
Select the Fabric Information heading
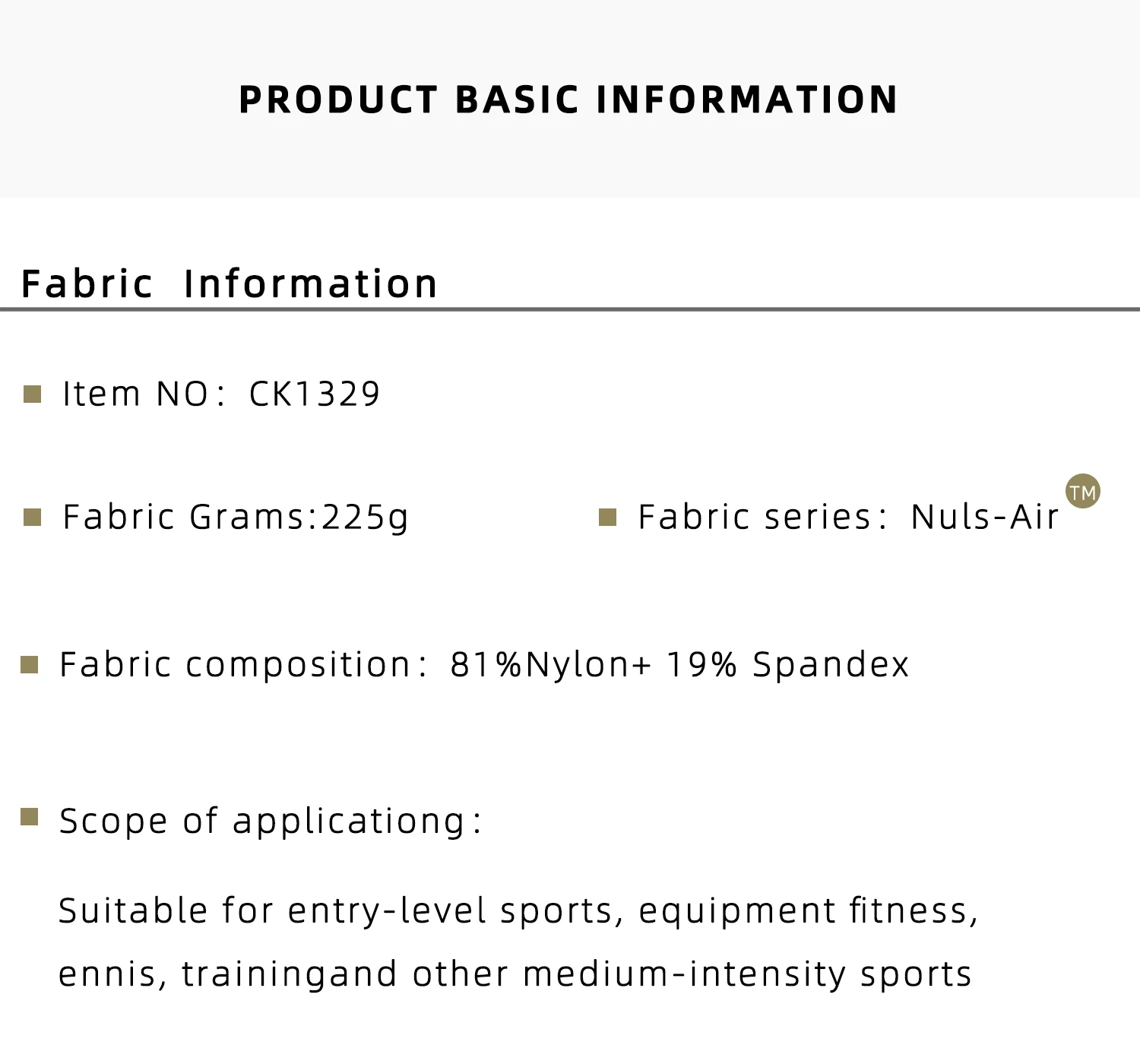(230, 283)
